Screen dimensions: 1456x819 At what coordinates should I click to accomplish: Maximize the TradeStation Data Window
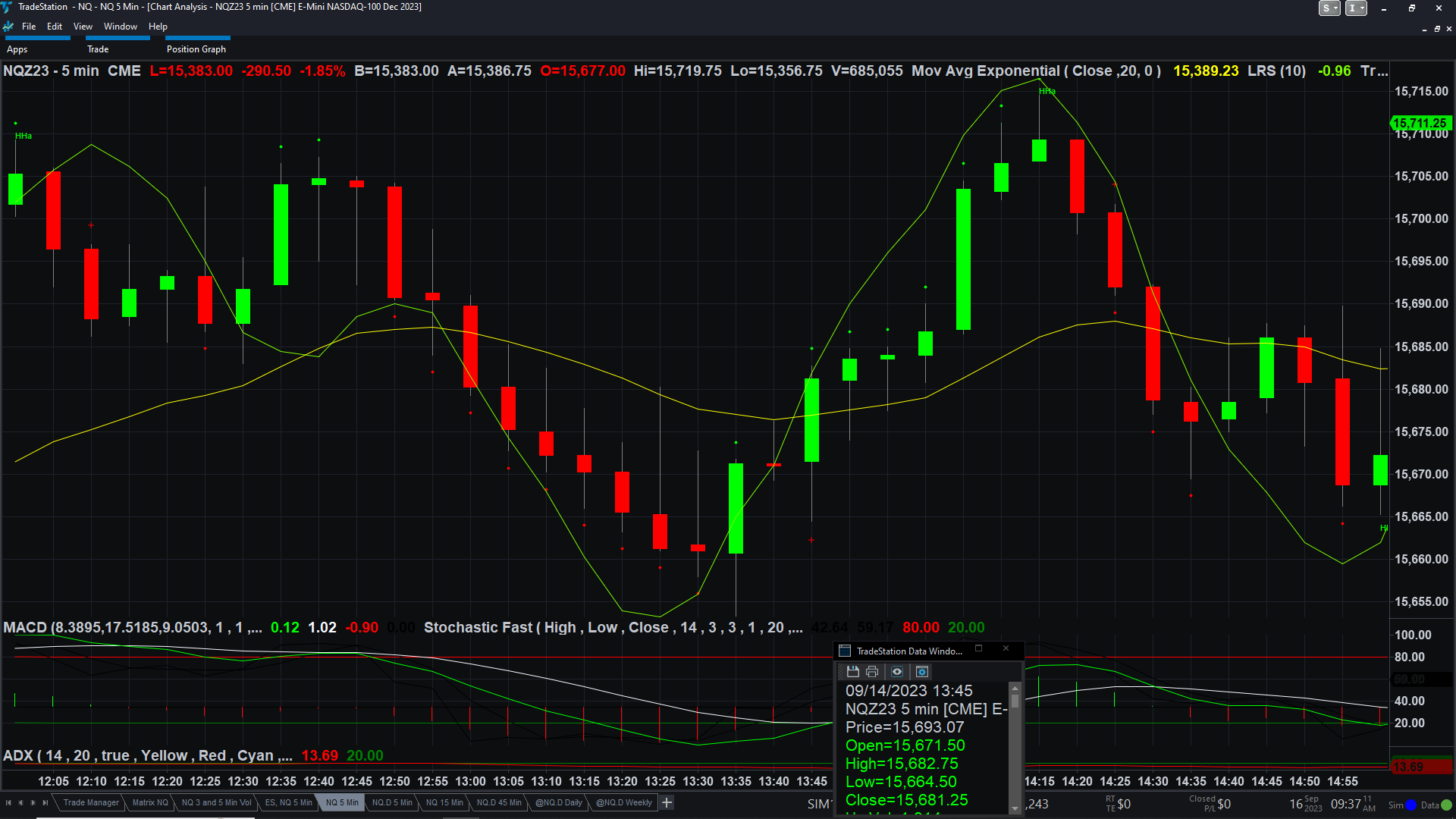[x=978, y=648]
